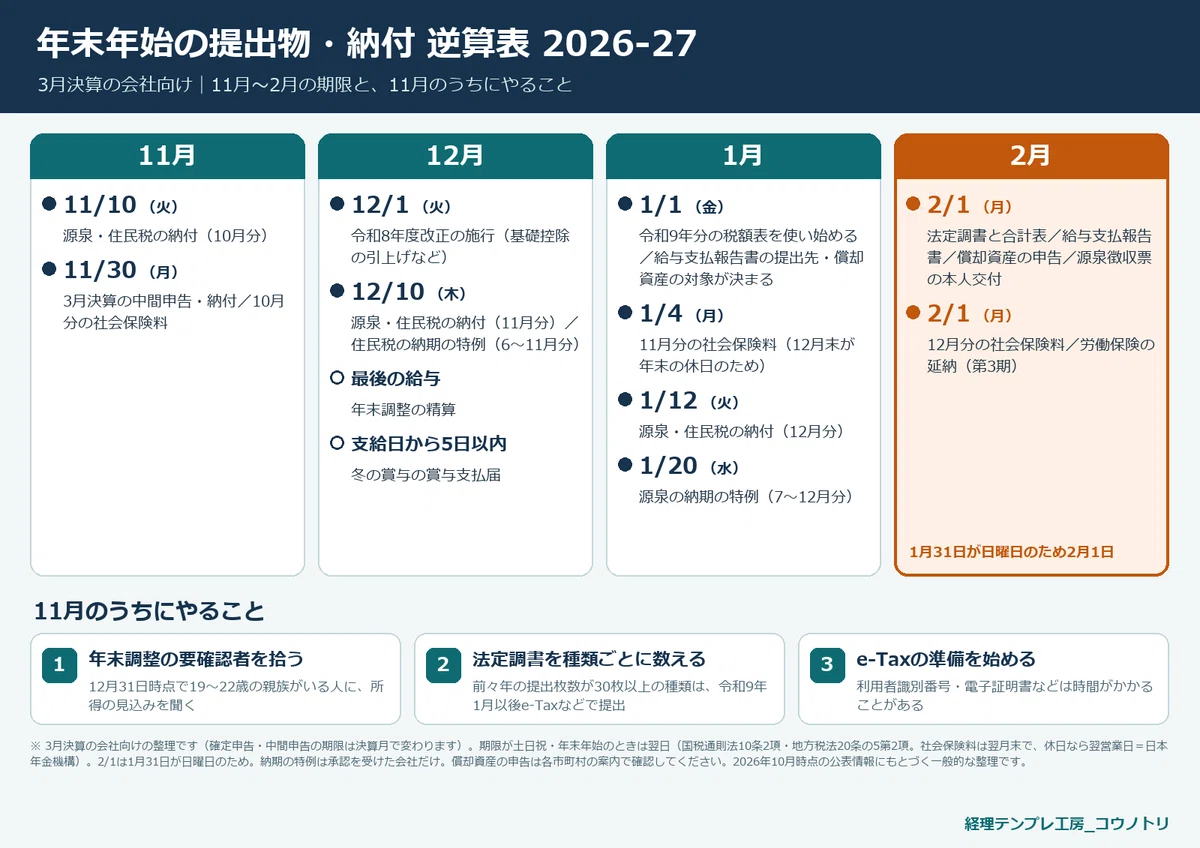1200x848 pixels.
Task: Select the 利用者識別番号・電子証明書 description
Action: pyautogui.click(x=1005, y=695)
